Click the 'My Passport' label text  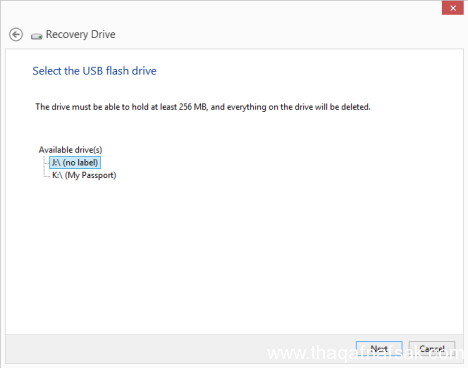90,175
